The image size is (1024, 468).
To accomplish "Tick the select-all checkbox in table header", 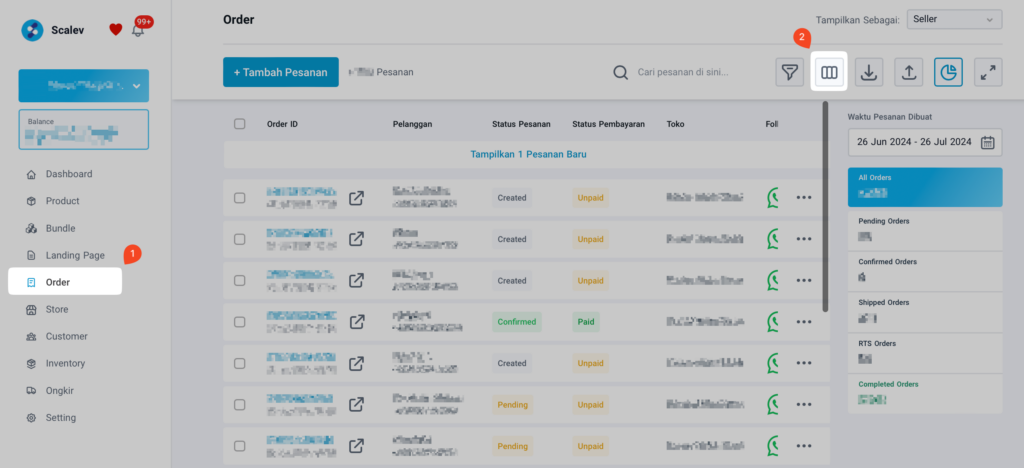I will click(240, 124).
